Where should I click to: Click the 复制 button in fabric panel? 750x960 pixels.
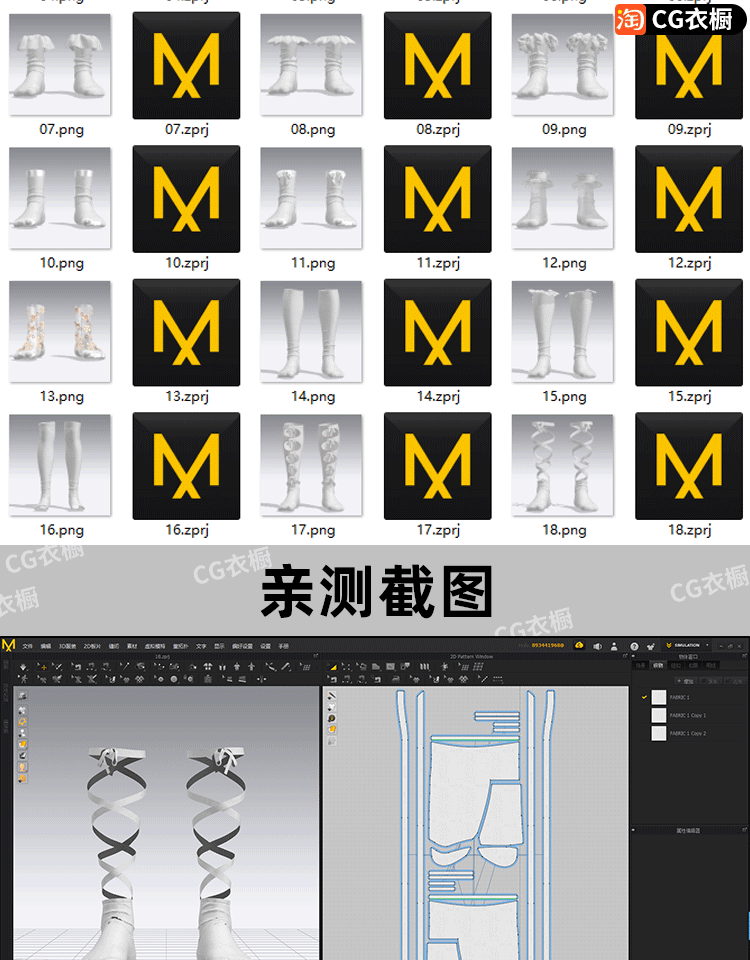coord(710,681)
